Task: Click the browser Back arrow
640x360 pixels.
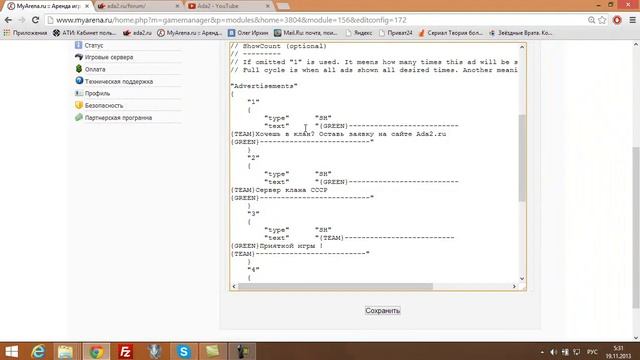Action: click(x=8, y=20)
